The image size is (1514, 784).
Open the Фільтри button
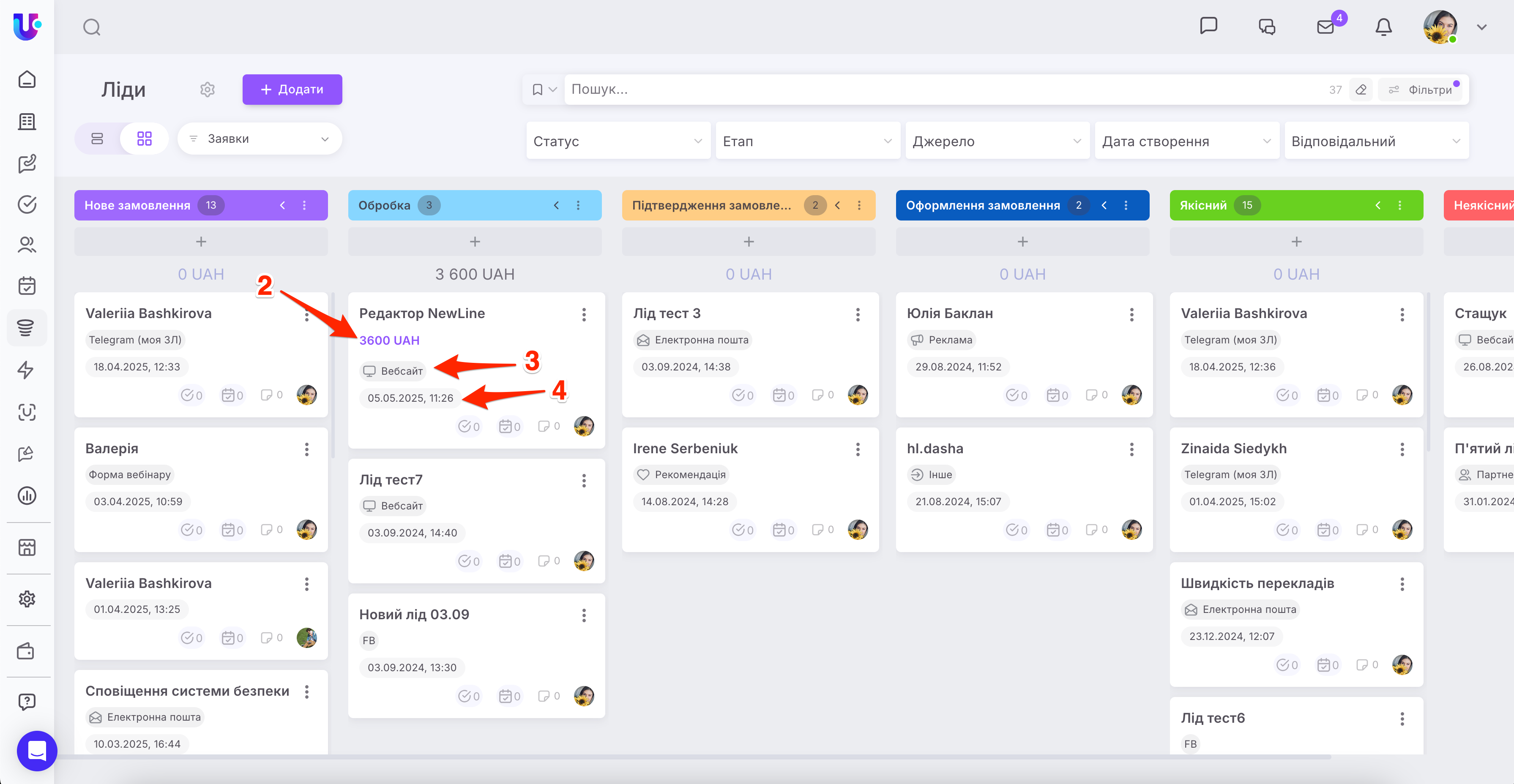coord(1421,90)
